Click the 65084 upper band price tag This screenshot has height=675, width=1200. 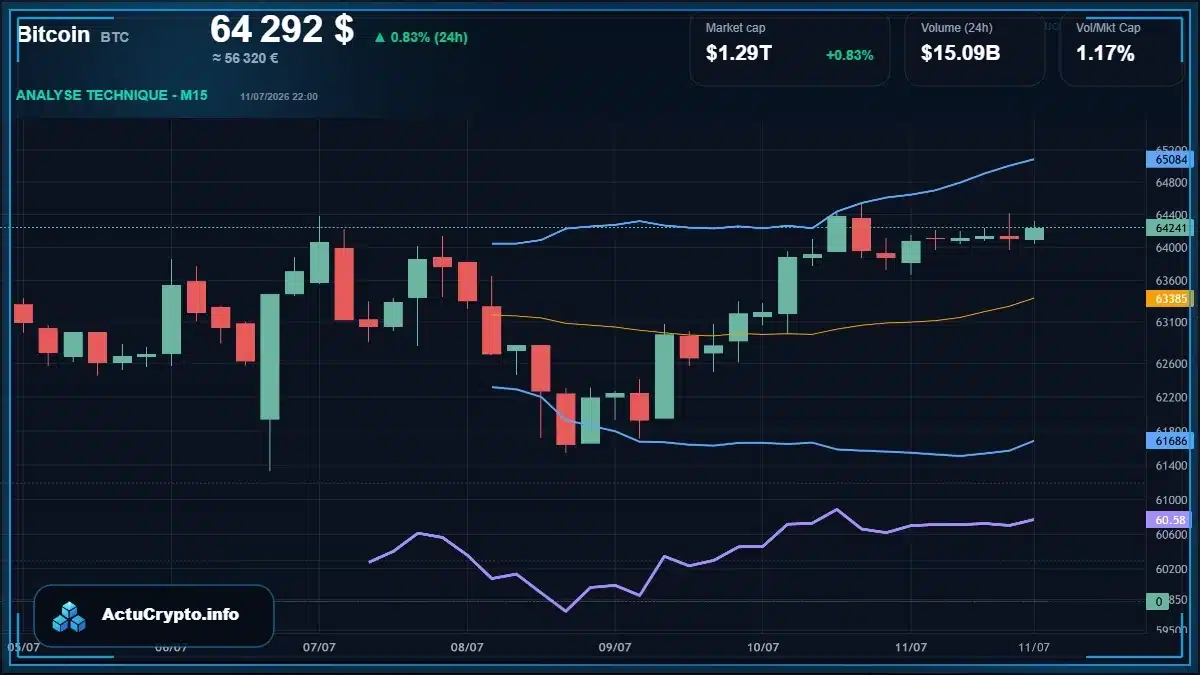[x=1170, y=159]
